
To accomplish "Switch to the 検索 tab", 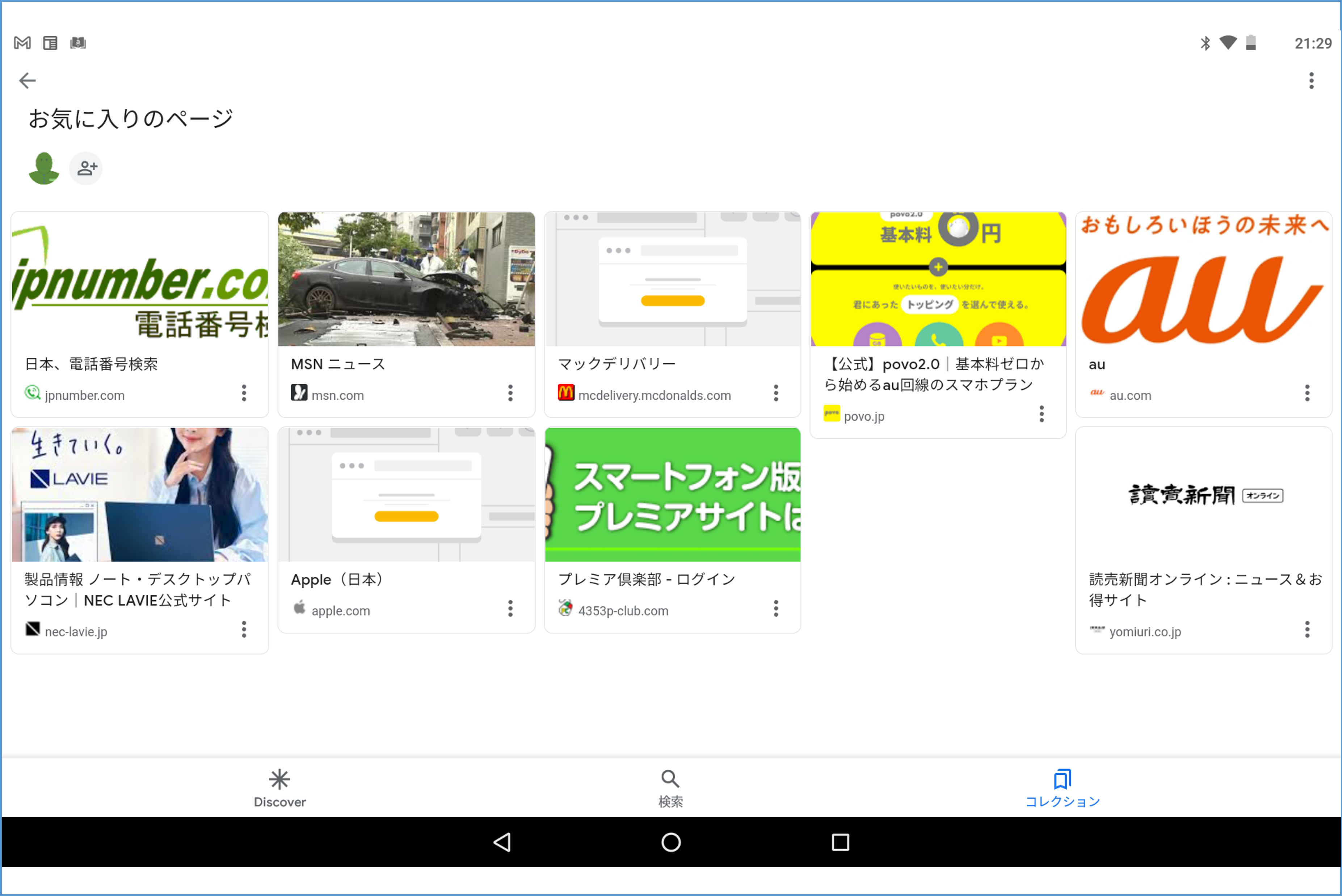I will pos(670,788).
